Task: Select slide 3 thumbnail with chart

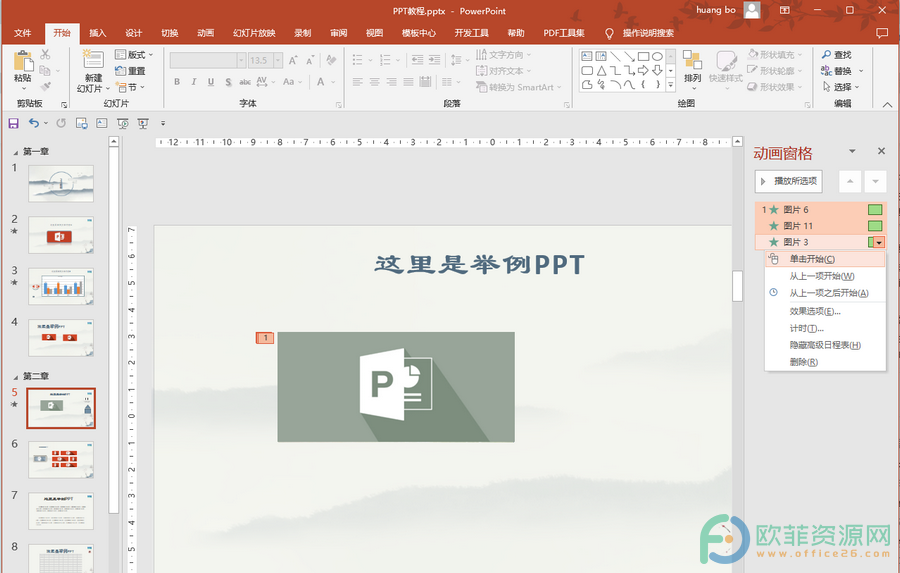Action: pyautogui.click(x=61, y=286)
